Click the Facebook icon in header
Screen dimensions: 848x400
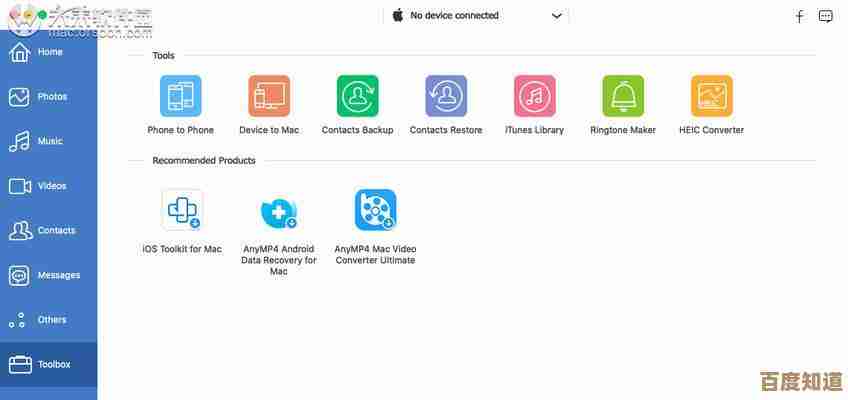coord(799,16)
